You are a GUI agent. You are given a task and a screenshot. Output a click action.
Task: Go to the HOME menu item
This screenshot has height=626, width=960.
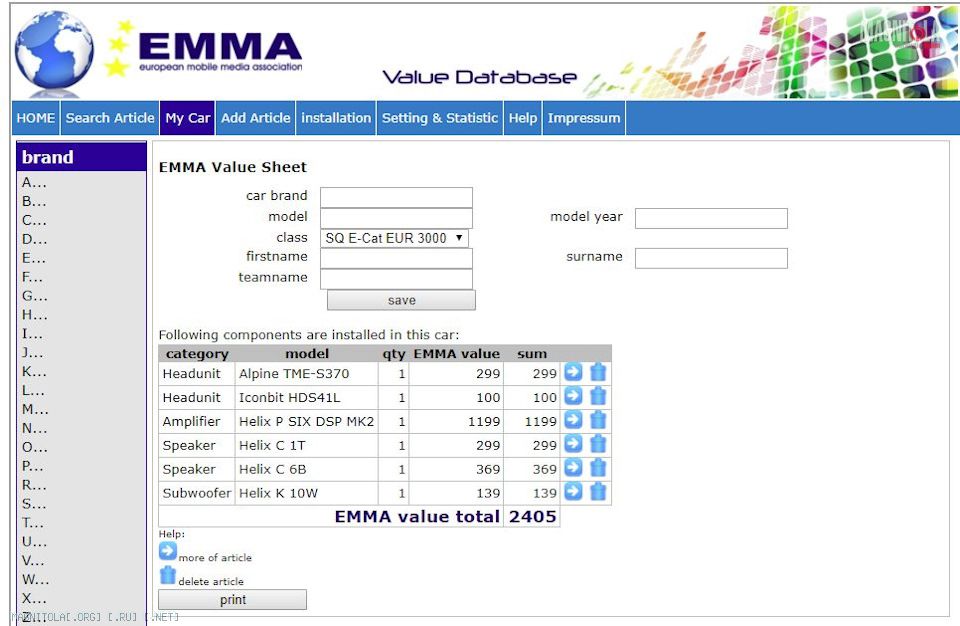pyautogui.click(x=36, y=118)
